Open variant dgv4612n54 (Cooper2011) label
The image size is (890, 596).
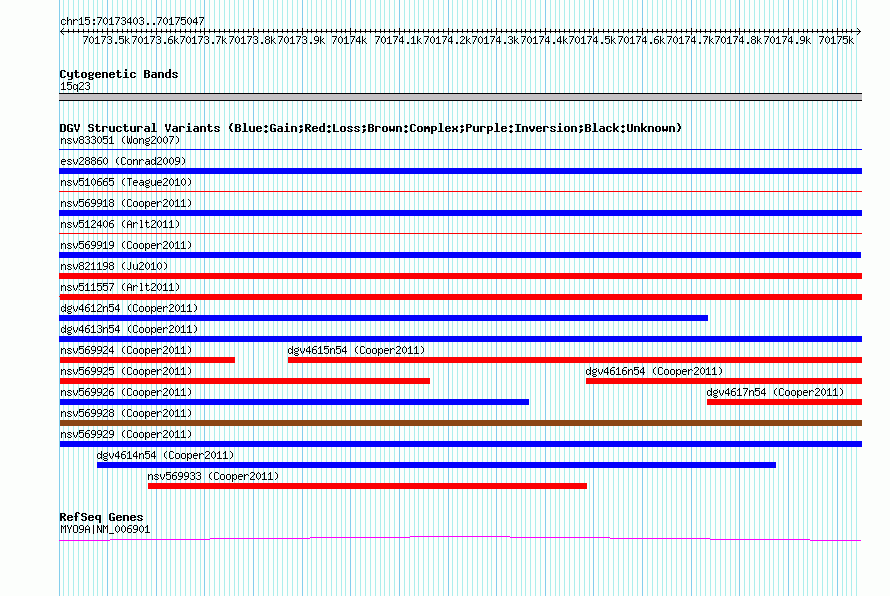[129, 308]
